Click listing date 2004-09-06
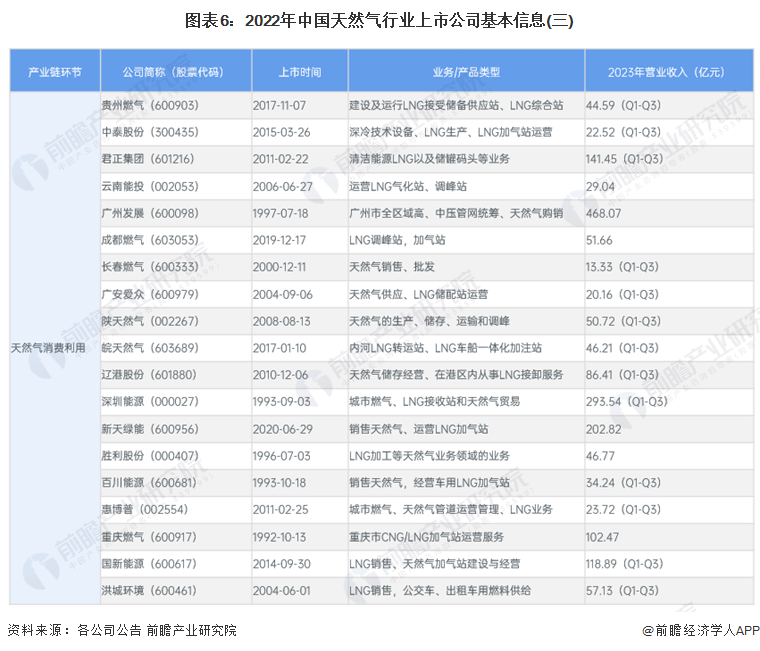760x651 pixels. (x=283, y=294)
